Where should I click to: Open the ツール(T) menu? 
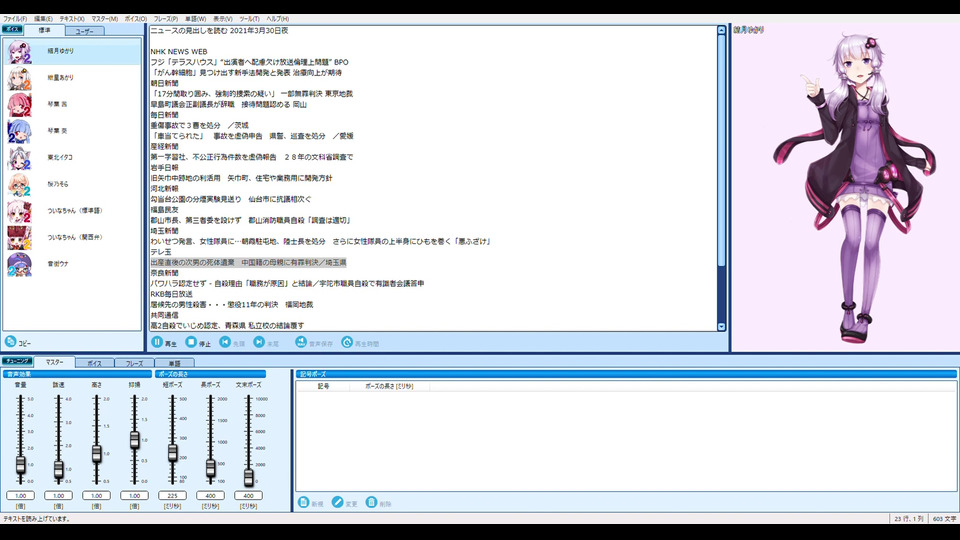[x=249, y=19]
